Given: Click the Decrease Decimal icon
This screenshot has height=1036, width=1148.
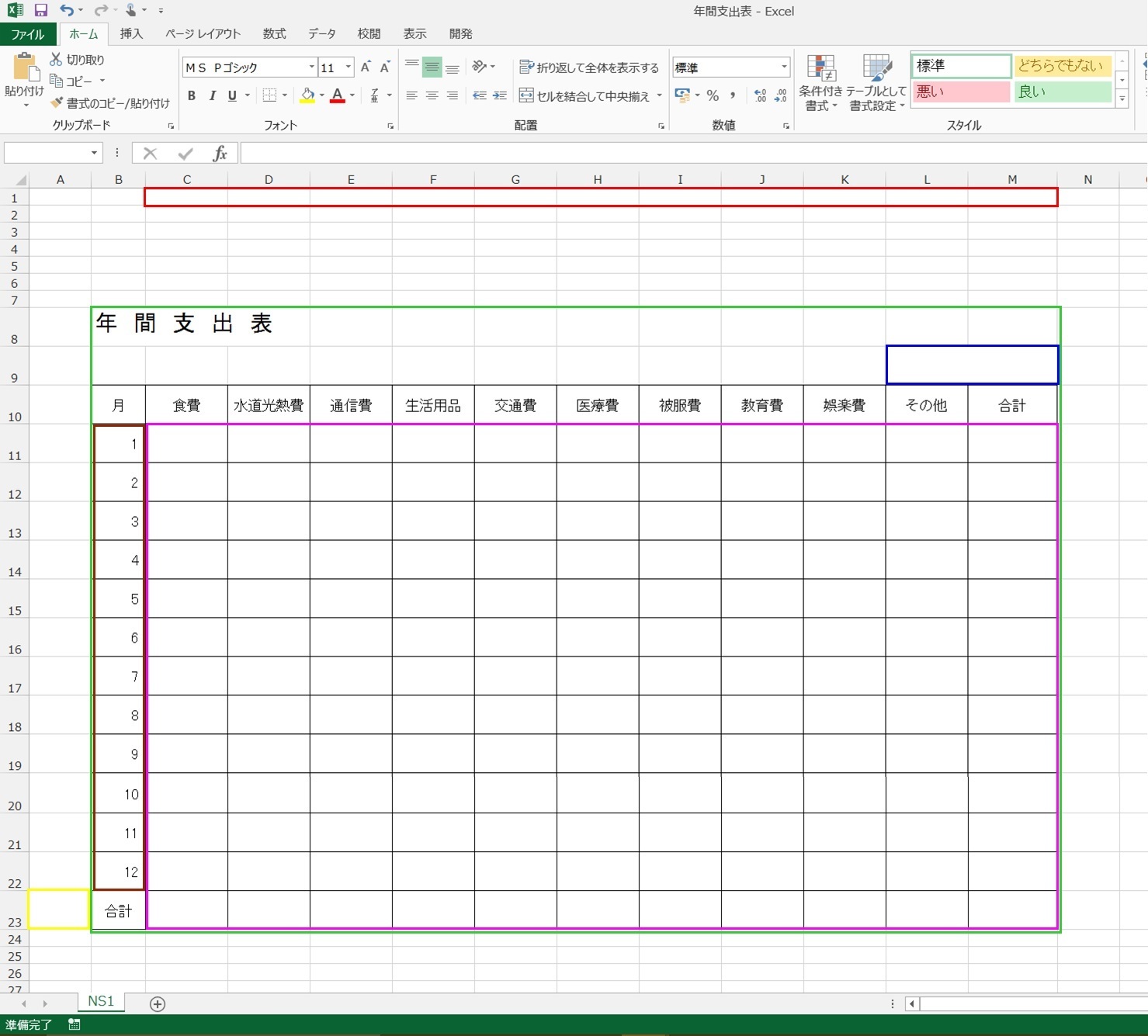Looking at the screenshot, I should [x=780, y=95].
